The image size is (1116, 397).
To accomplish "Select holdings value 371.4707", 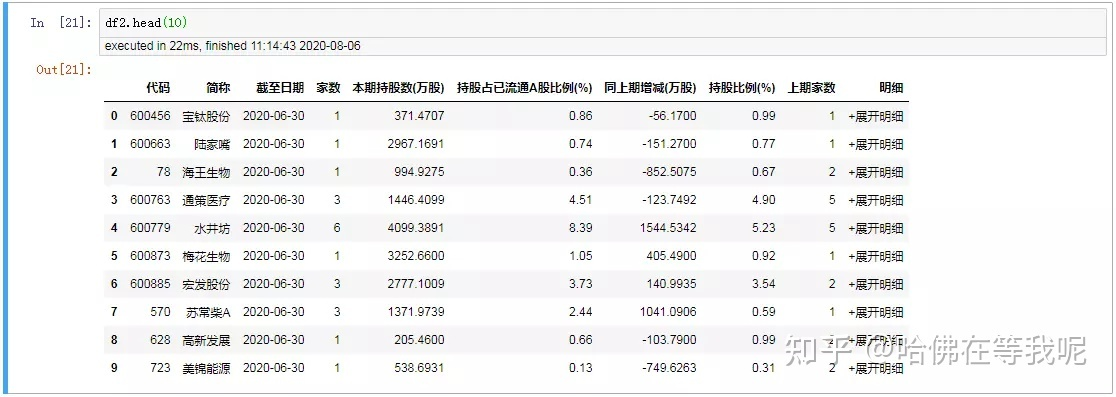I will point(419,116).
